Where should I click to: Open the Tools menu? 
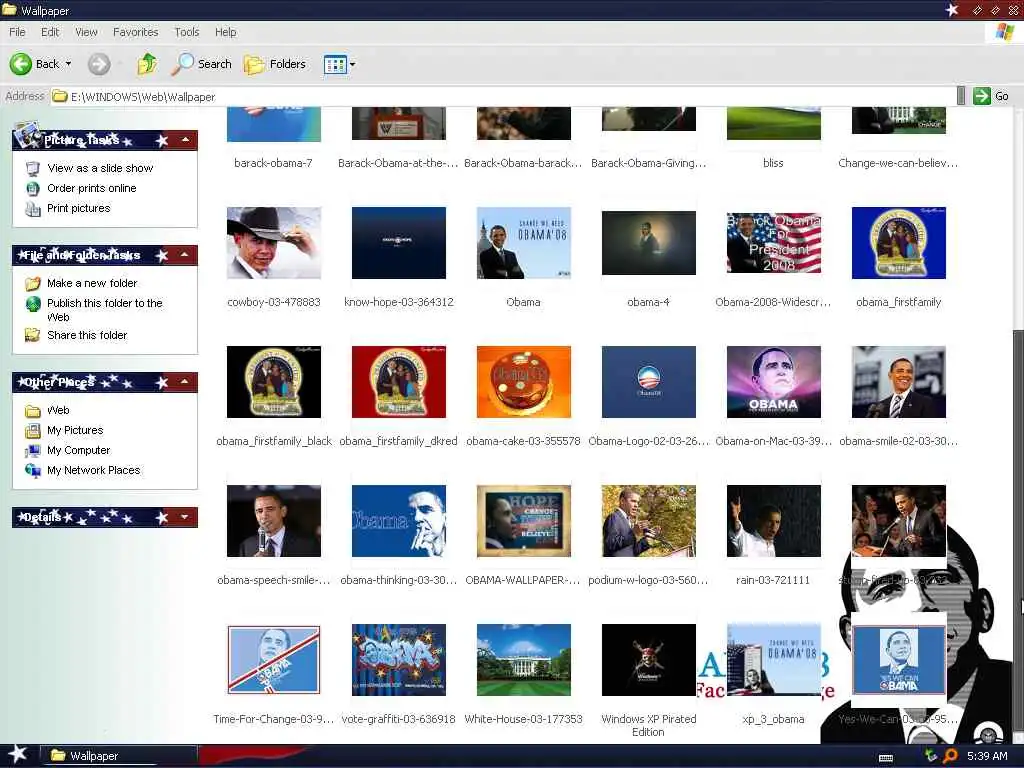coord(187,32)
